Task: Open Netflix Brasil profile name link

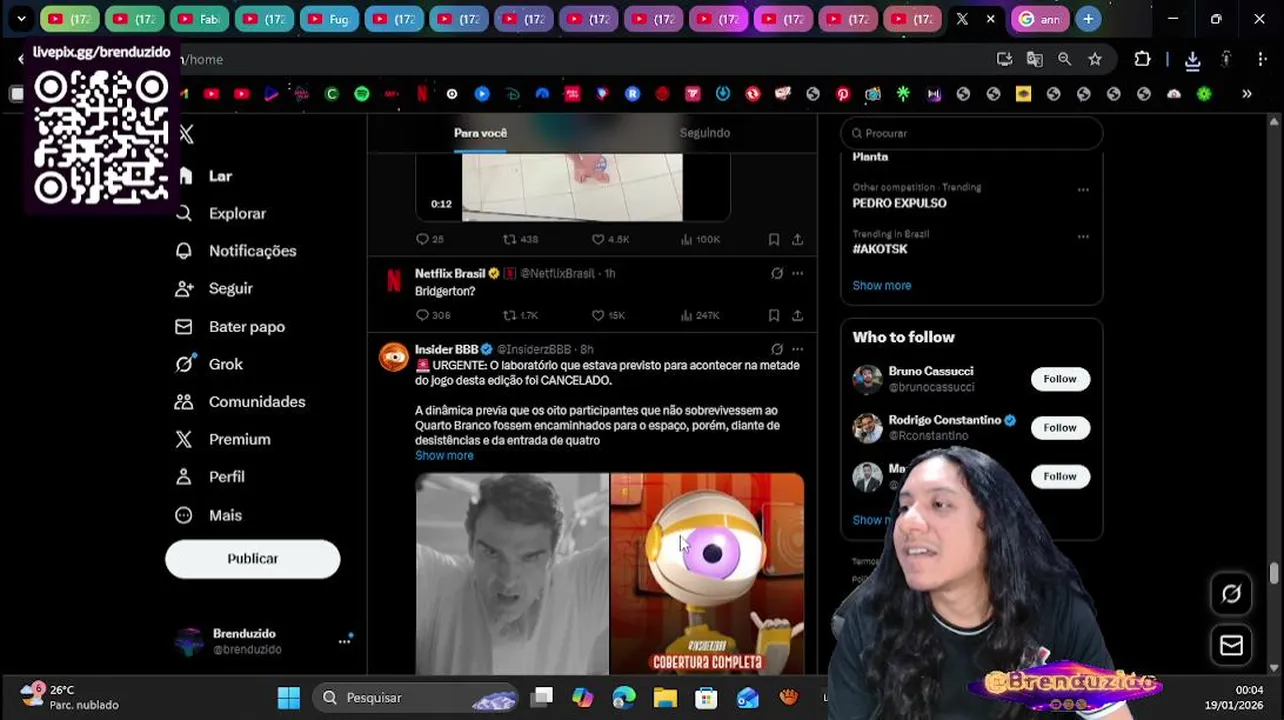Action: (x=450, y=273)
